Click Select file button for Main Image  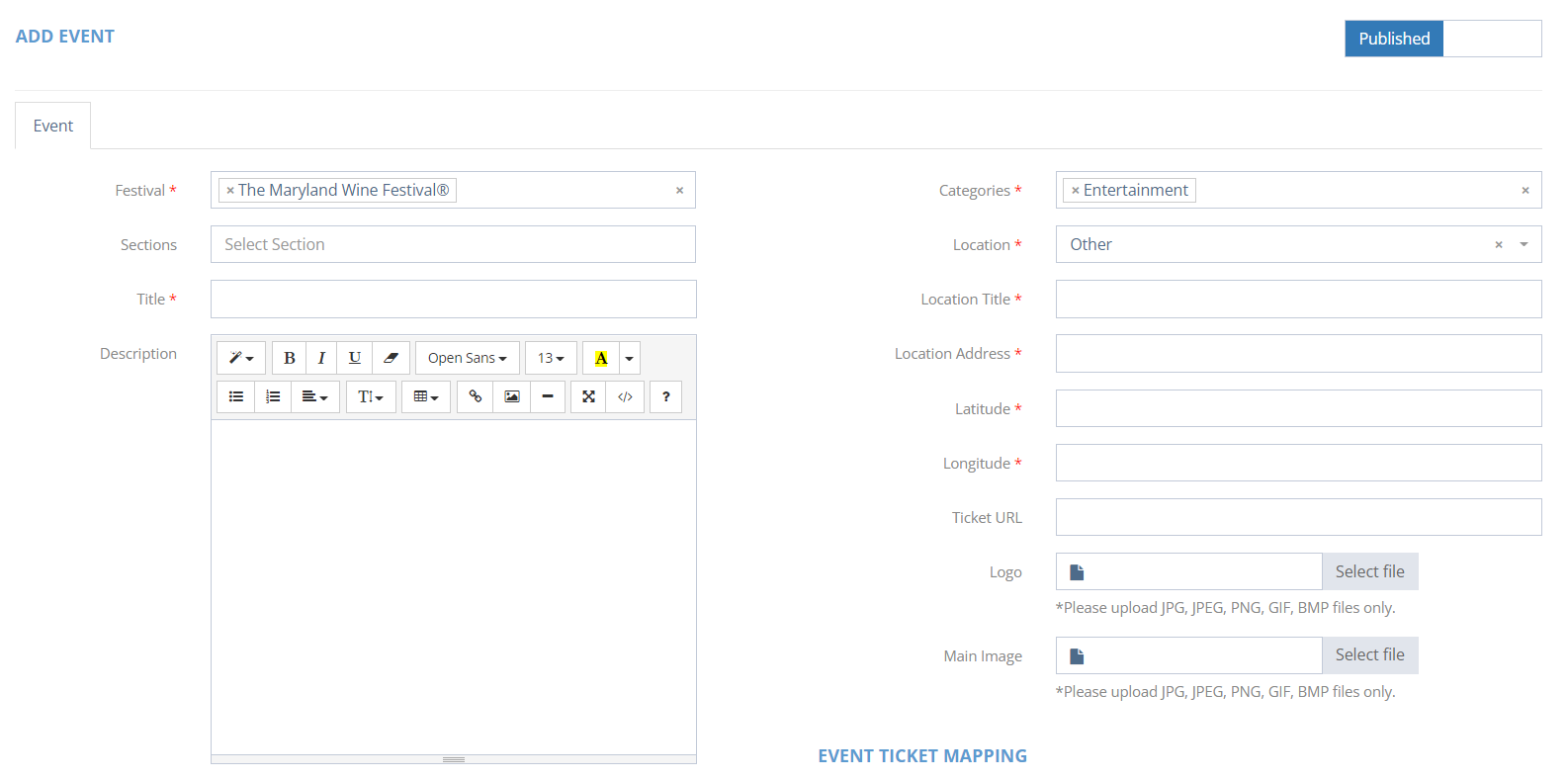click(x=1369, y=655)
